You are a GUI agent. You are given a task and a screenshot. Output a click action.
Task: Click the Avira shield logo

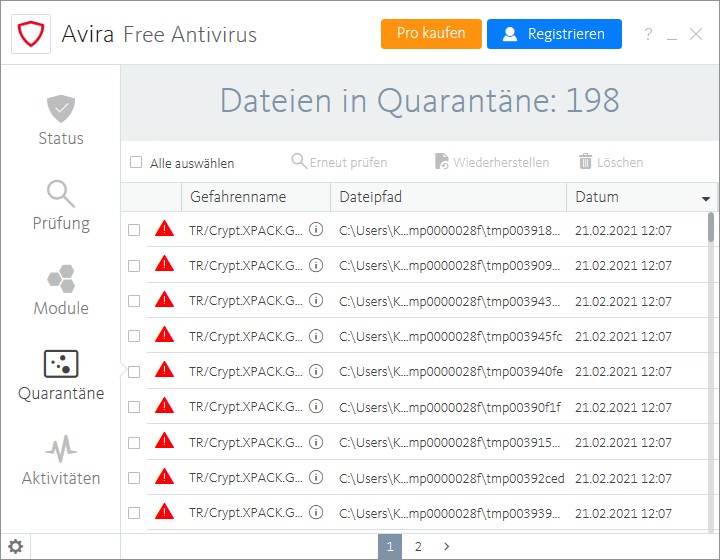tap(31, 34)
